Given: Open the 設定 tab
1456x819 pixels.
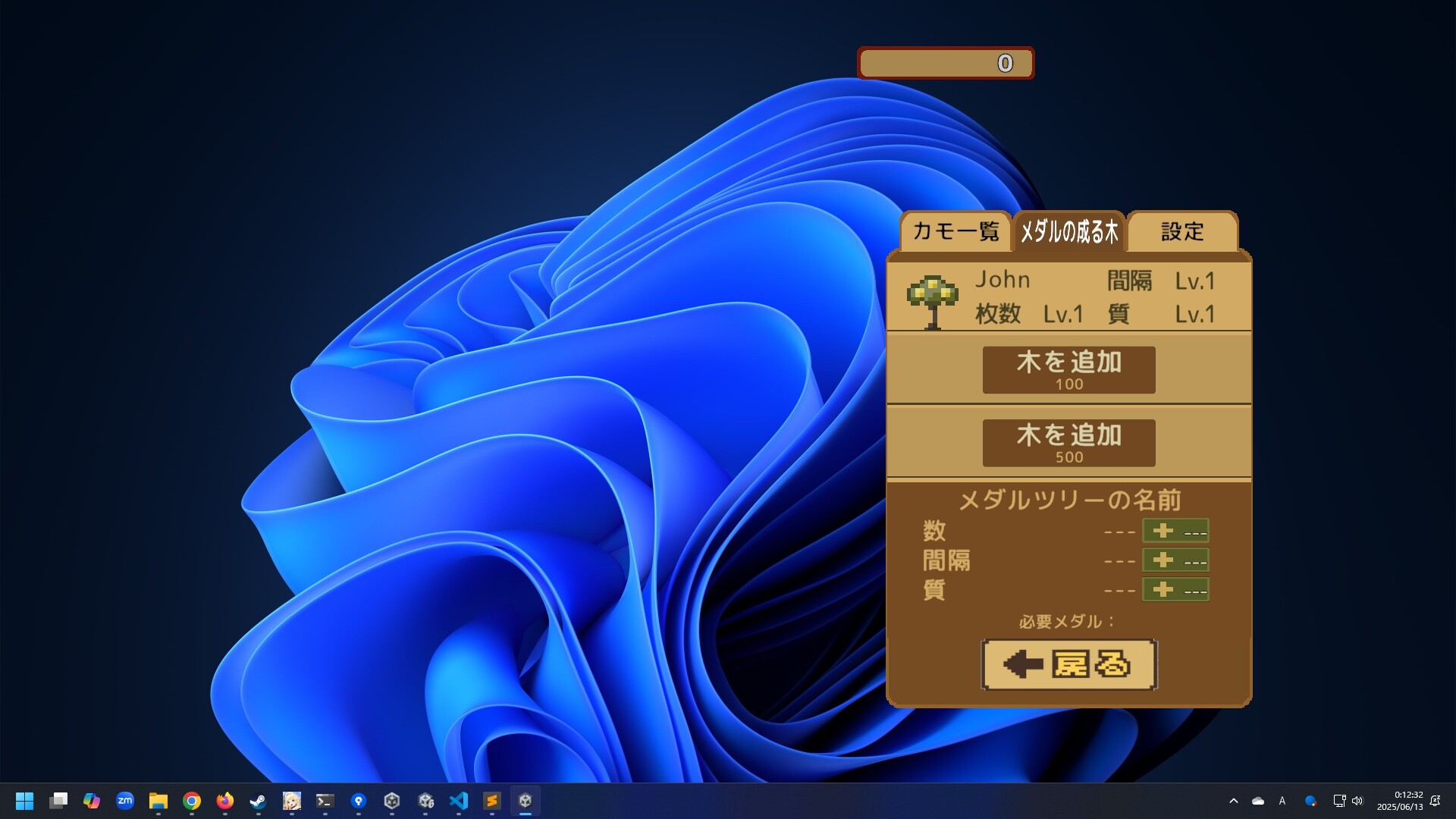Looking at the screenshot, I should 1181,233.
